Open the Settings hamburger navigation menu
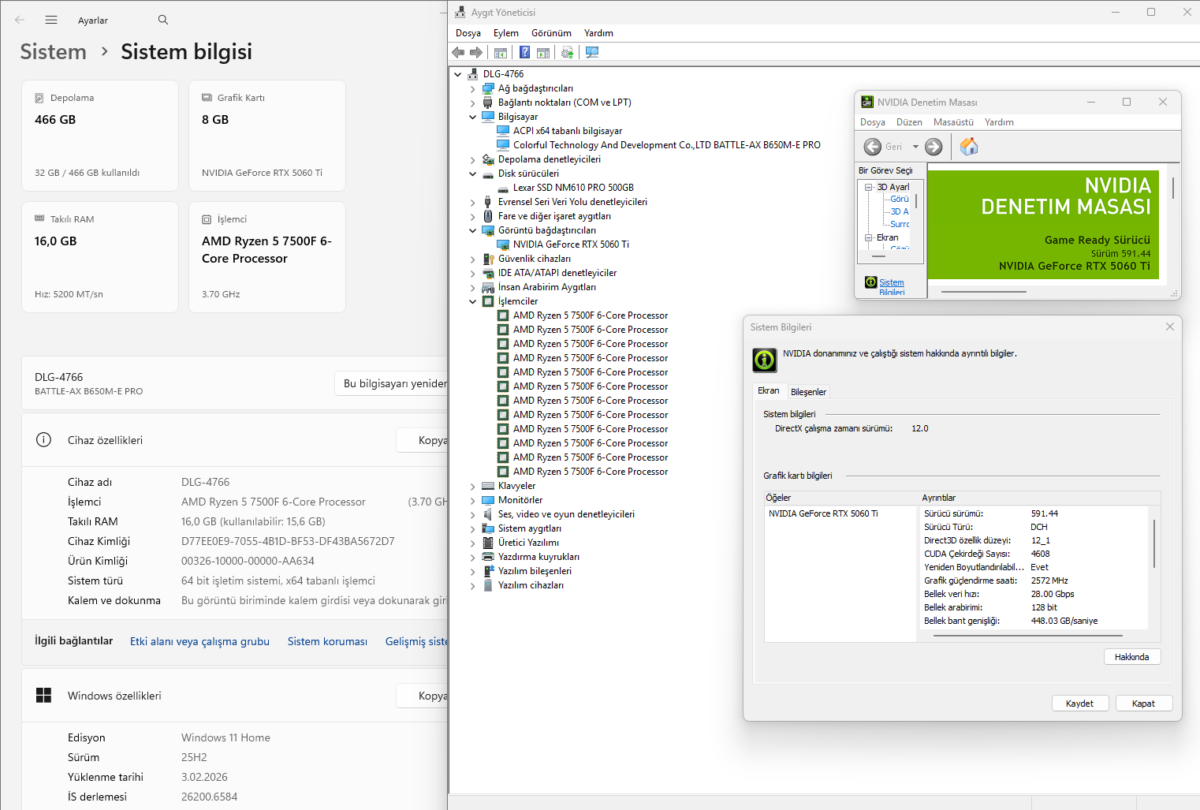This screenshot has height=810, width=1200. (x=52, y=20)
